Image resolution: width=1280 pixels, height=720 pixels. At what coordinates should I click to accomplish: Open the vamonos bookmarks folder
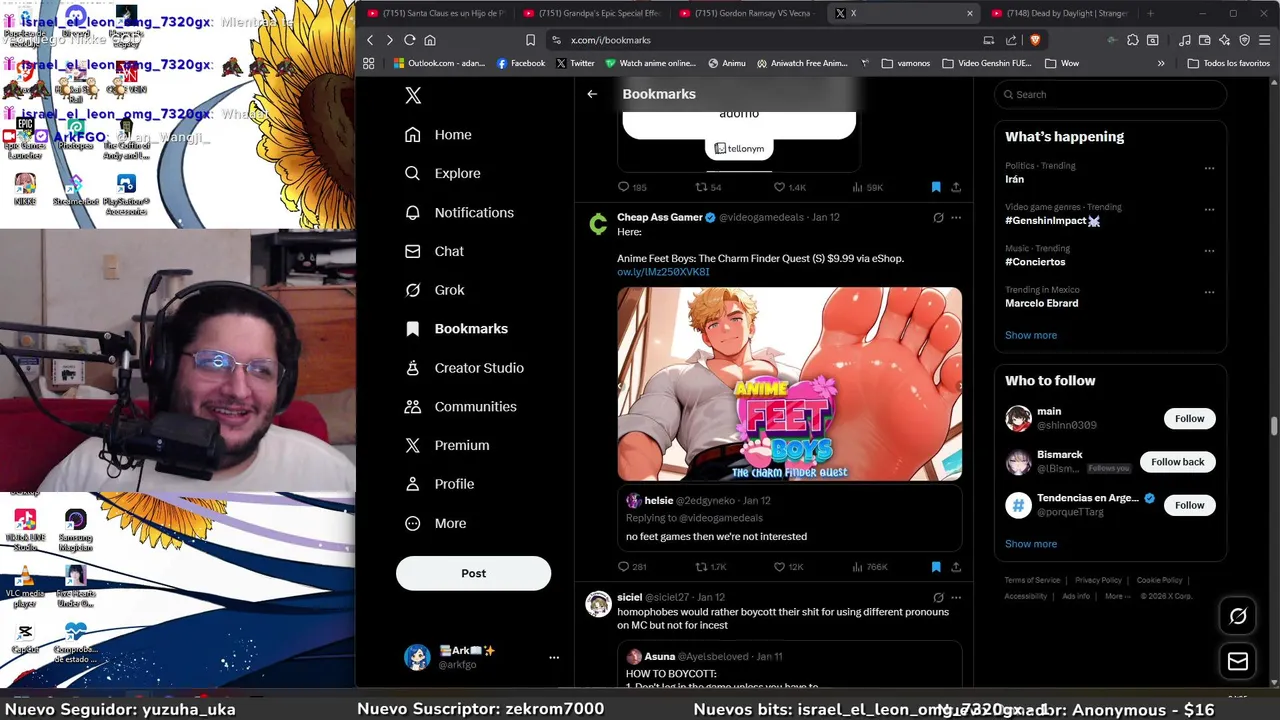point(906,63)
